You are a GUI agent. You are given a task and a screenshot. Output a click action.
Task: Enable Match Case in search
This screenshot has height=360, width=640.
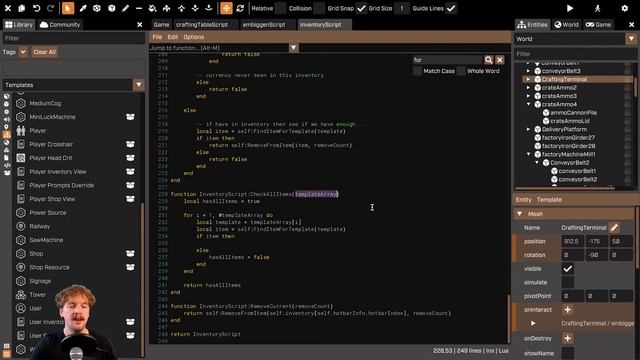click(x=417, y=71)
